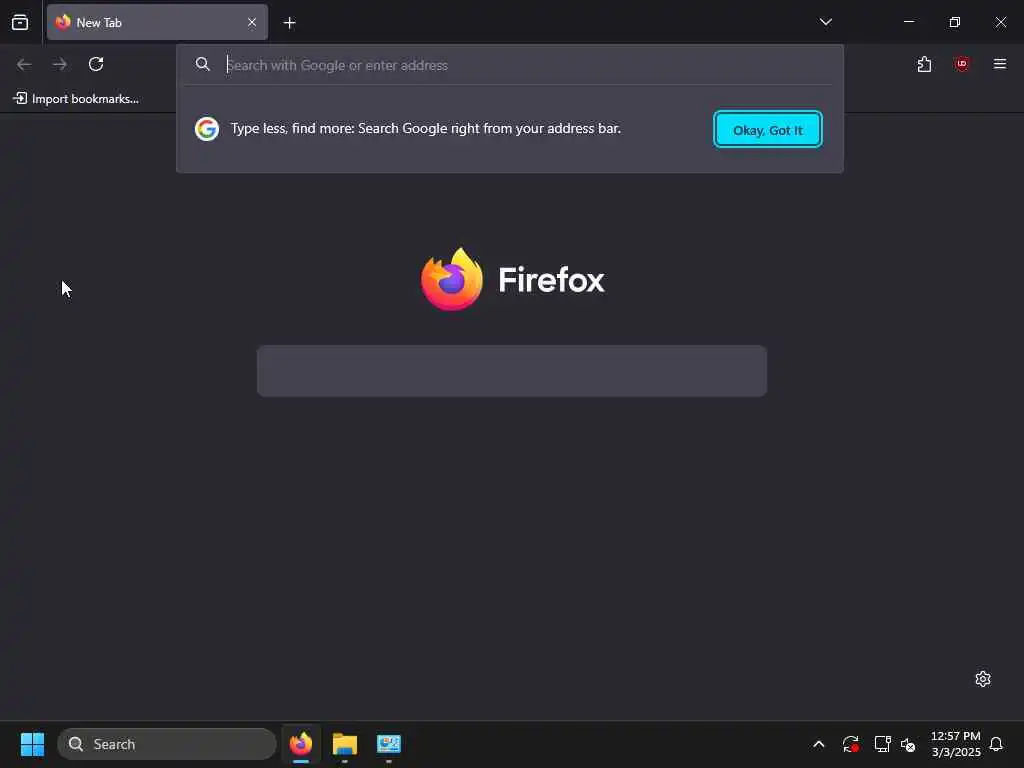Minimize the Firefox window

click(x=908, y=22)
